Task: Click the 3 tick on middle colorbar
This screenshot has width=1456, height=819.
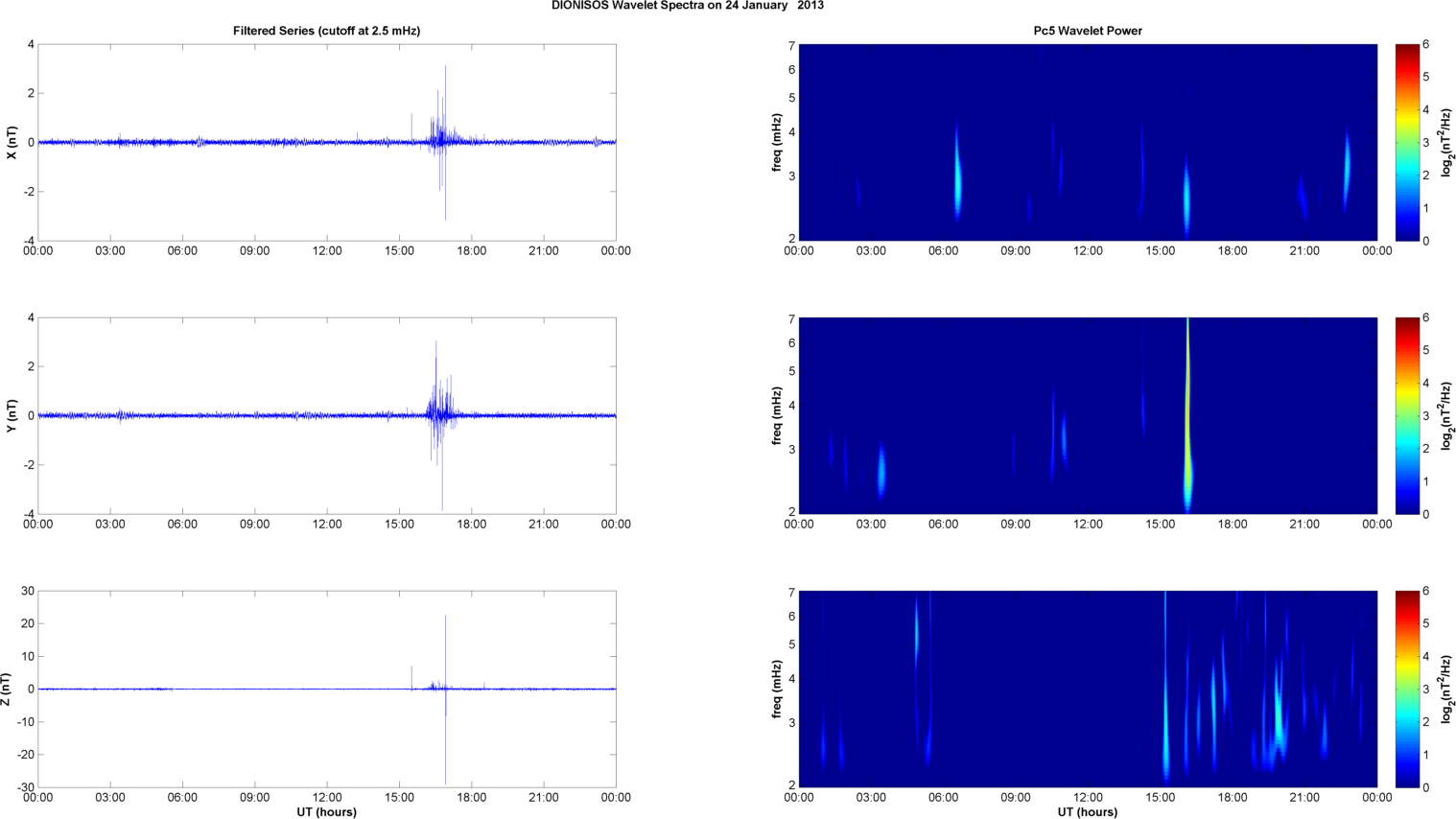Action: pyautogui.click(x=1426, y=416)
